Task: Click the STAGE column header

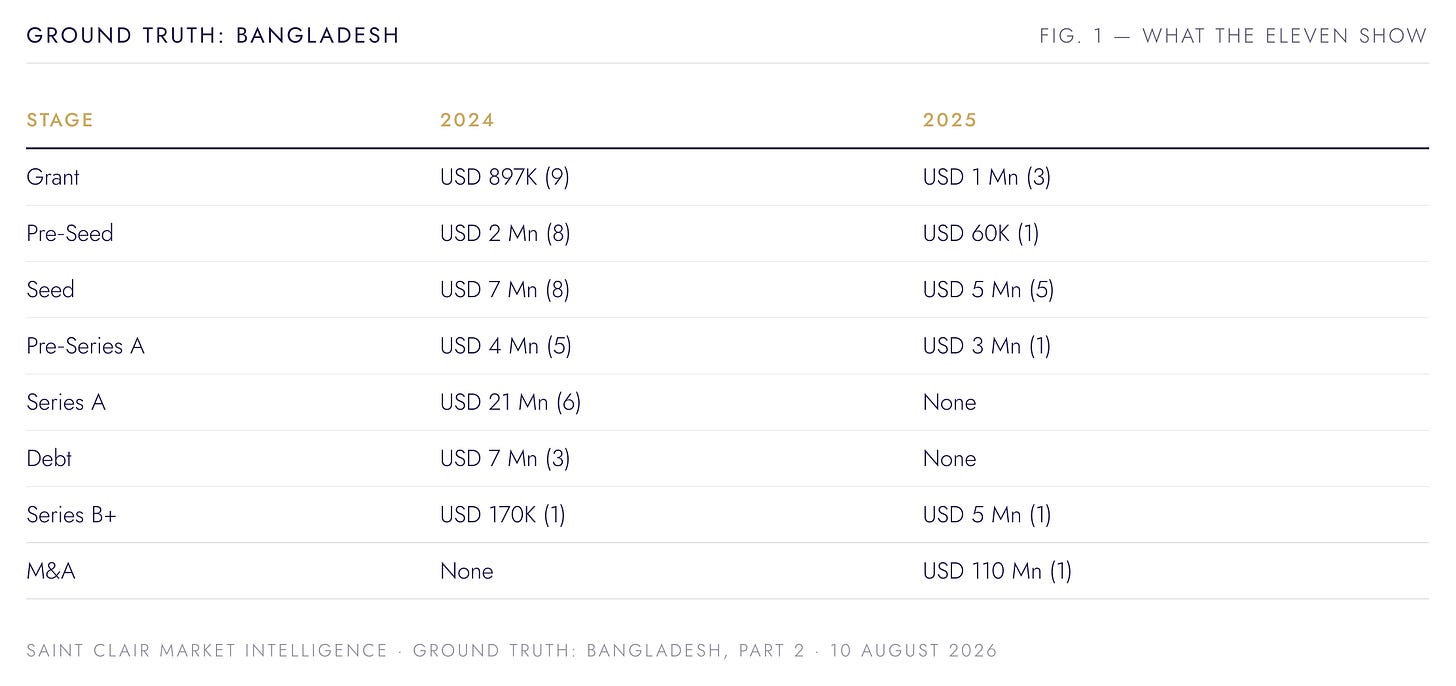Action: click(x=60, y=120)
